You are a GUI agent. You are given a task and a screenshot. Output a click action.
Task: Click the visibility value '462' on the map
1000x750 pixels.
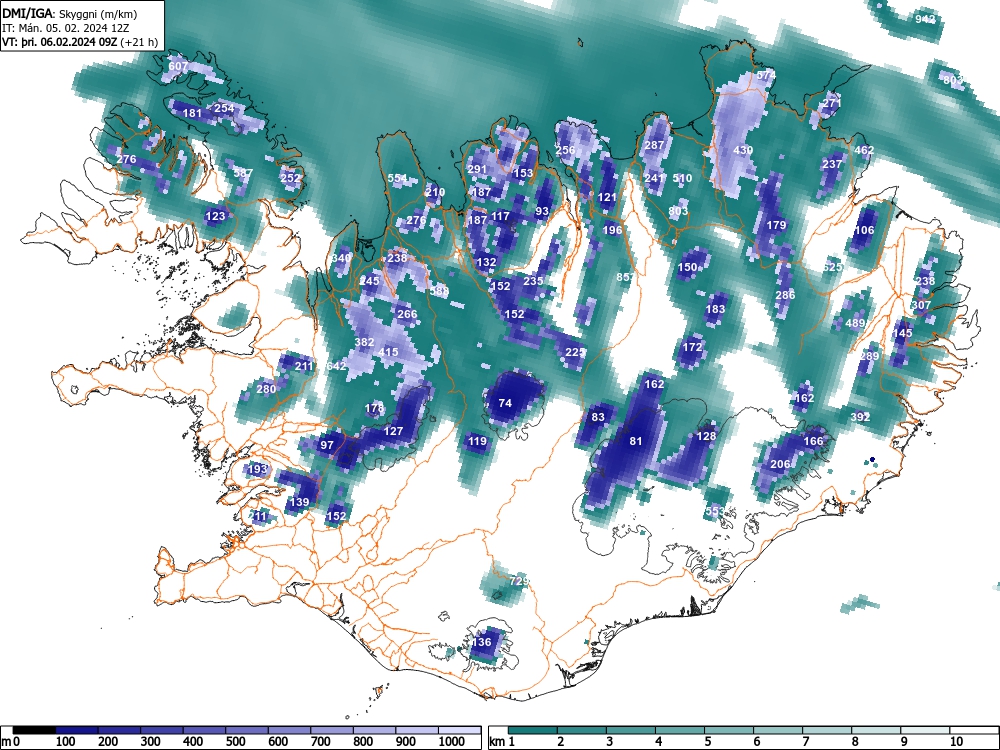click(864, 150)
